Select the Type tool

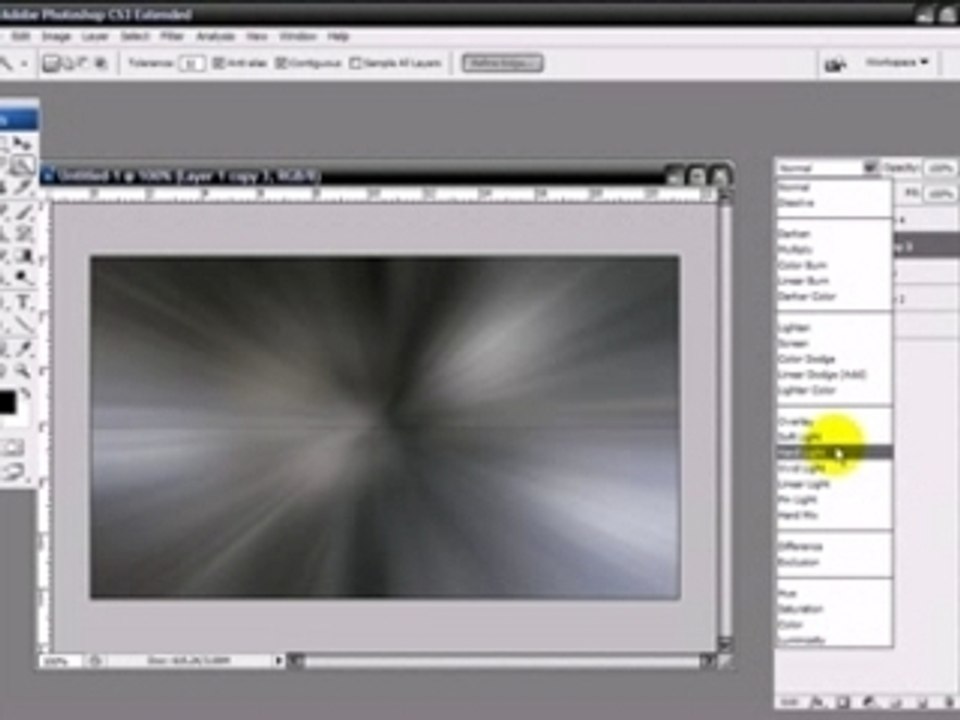[23, 302]
